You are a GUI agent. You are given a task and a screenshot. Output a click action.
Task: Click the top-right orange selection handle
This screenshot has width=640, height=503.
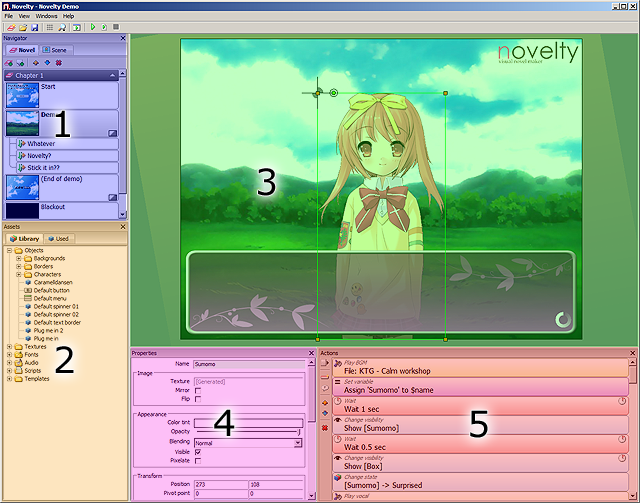coord(445,93)
